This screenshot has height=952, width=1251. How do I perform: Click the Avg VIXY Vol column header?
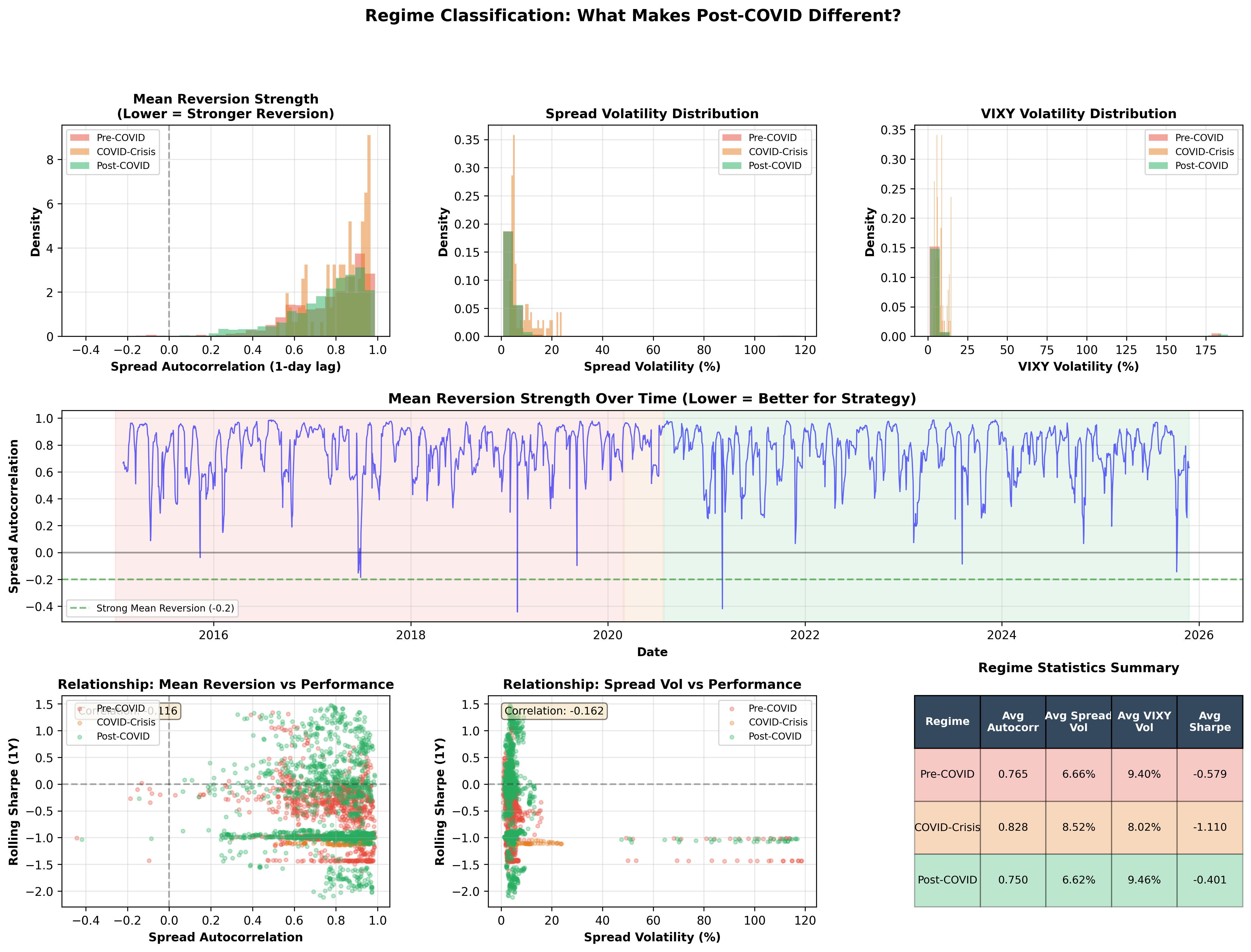(1144, 721)
